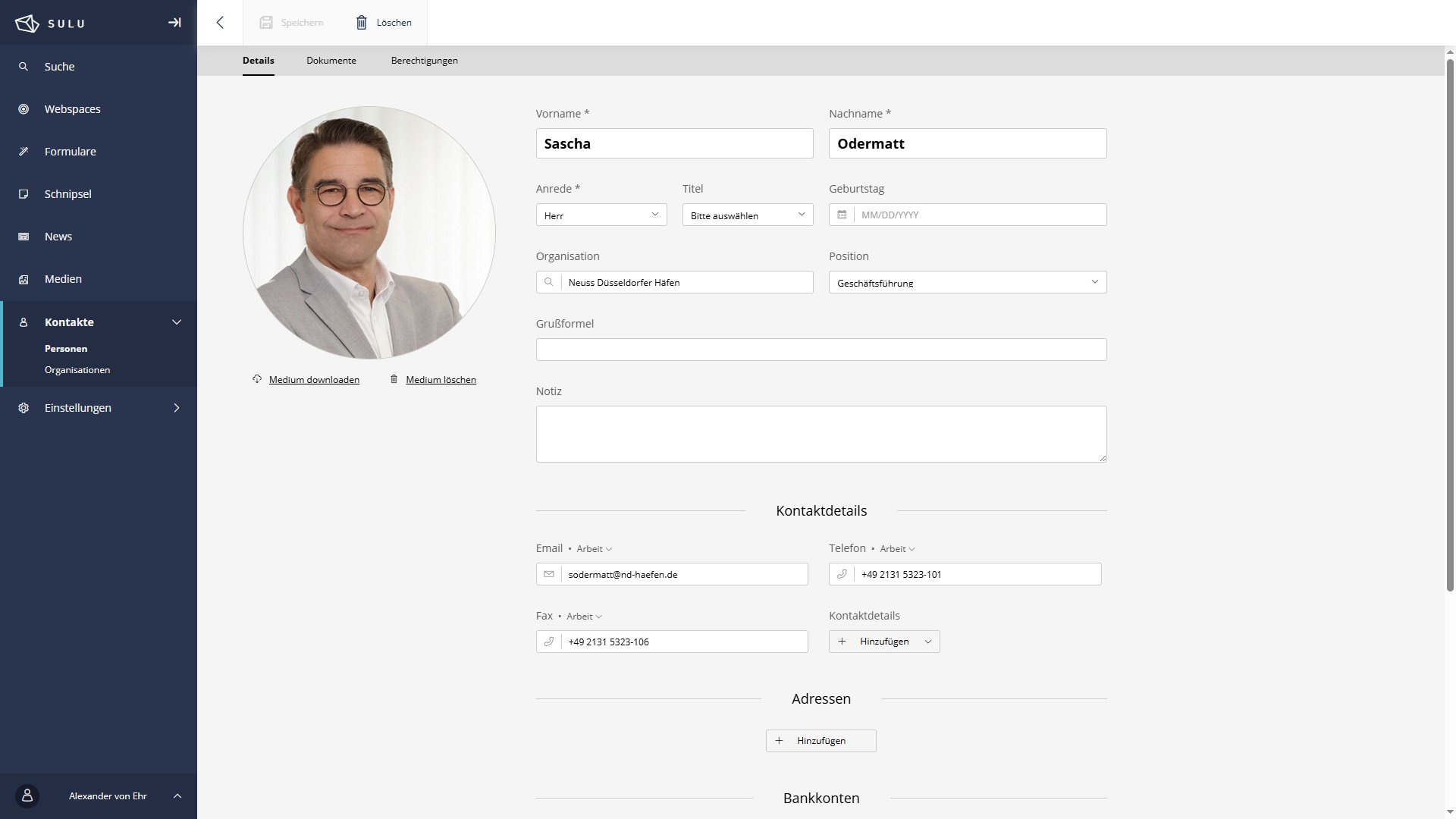Open the Formulare sidebar item
This screenshot has height=819, width=1456.
[x=70, y=152]
